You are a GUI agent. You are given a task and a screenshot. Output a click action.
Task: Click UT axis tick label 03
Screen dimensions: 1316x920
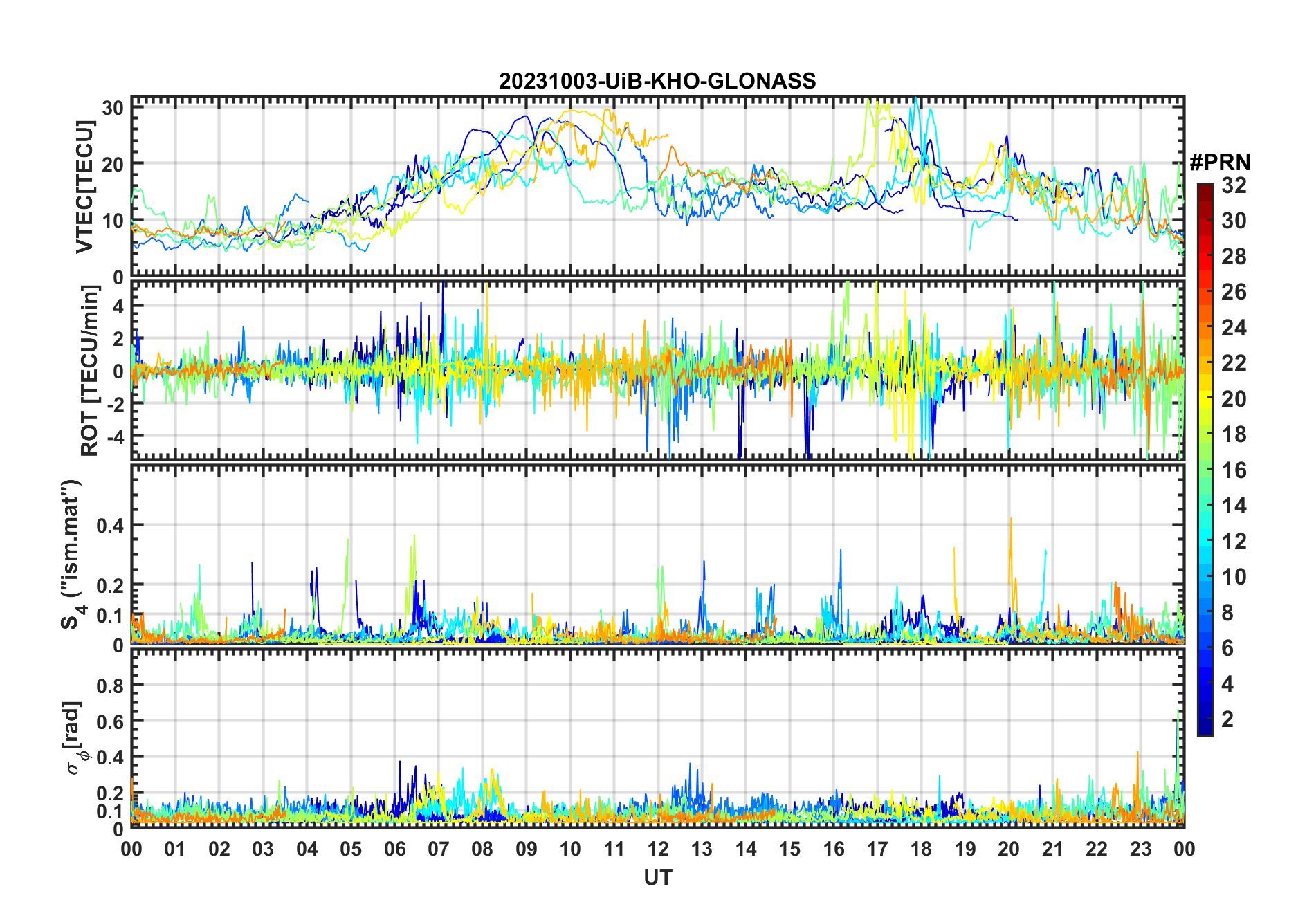point(263,848)
